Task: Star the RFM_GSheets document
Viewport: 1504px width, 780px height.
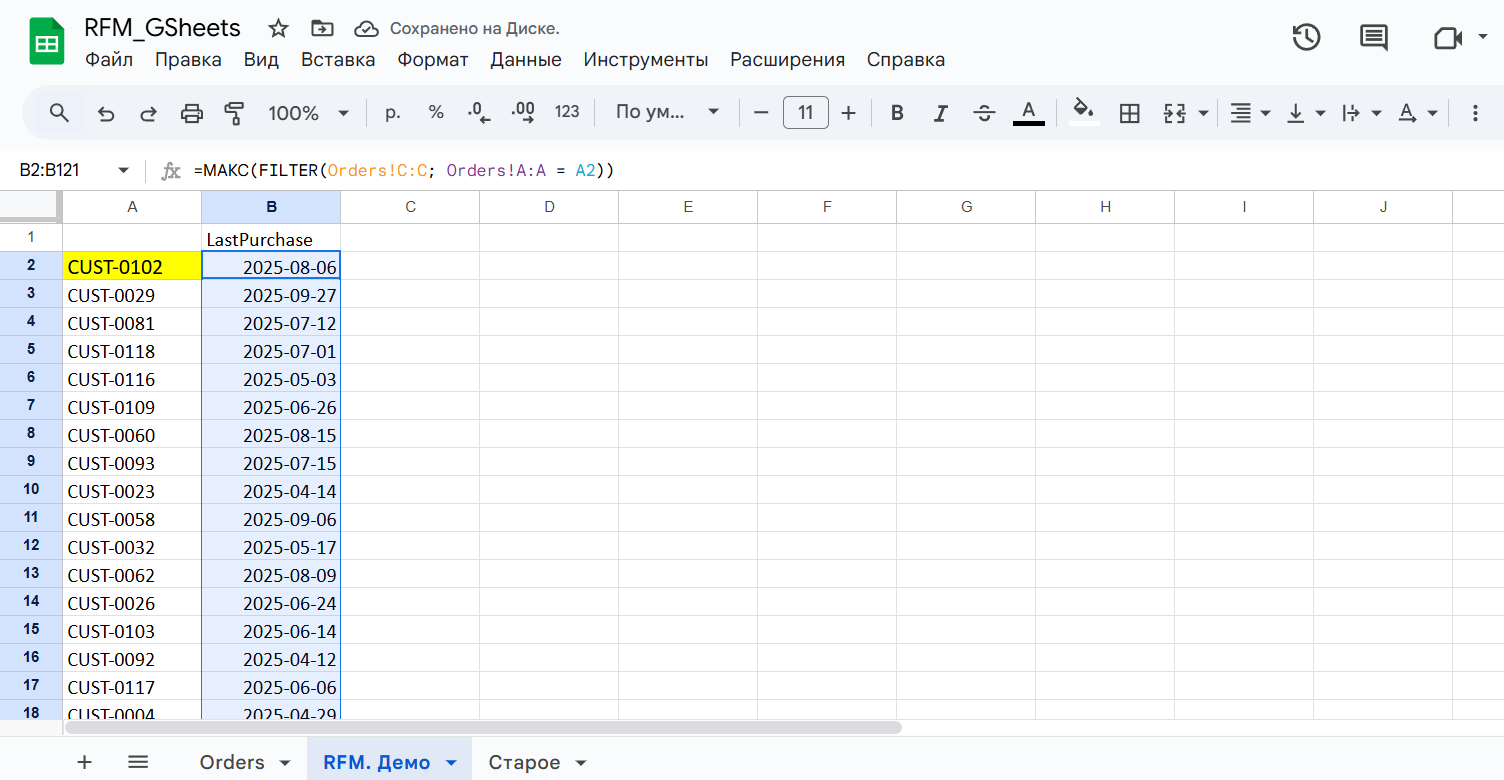Action: point(279,28)
